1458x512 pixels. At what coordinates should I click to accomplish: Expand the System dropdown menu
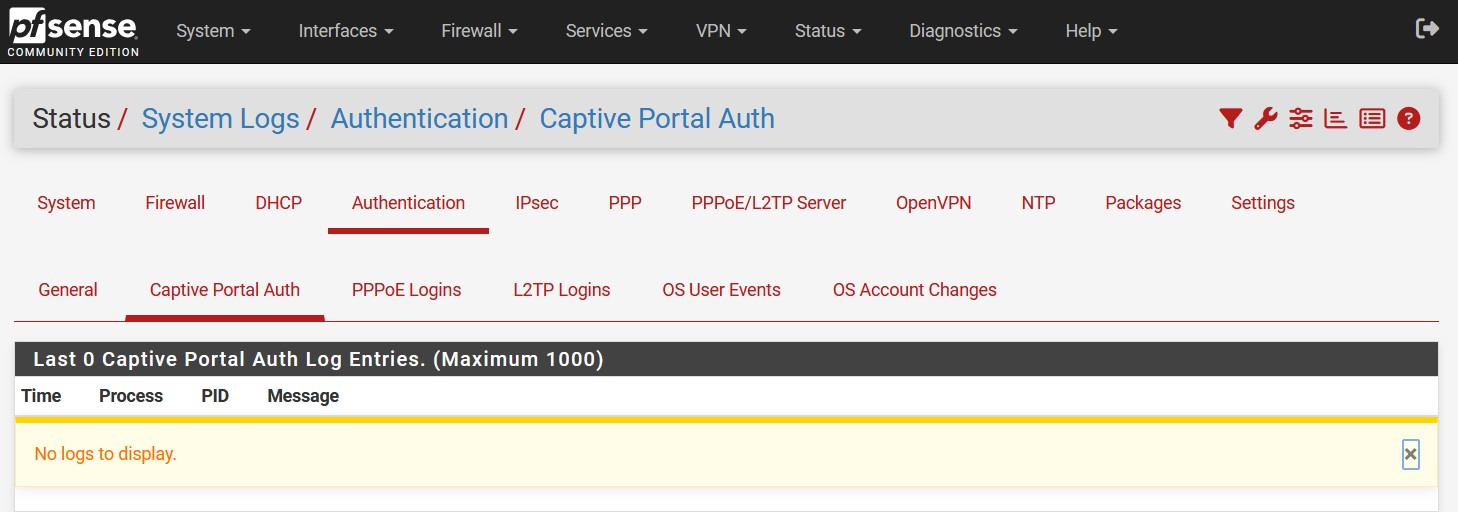coord(213,31)
